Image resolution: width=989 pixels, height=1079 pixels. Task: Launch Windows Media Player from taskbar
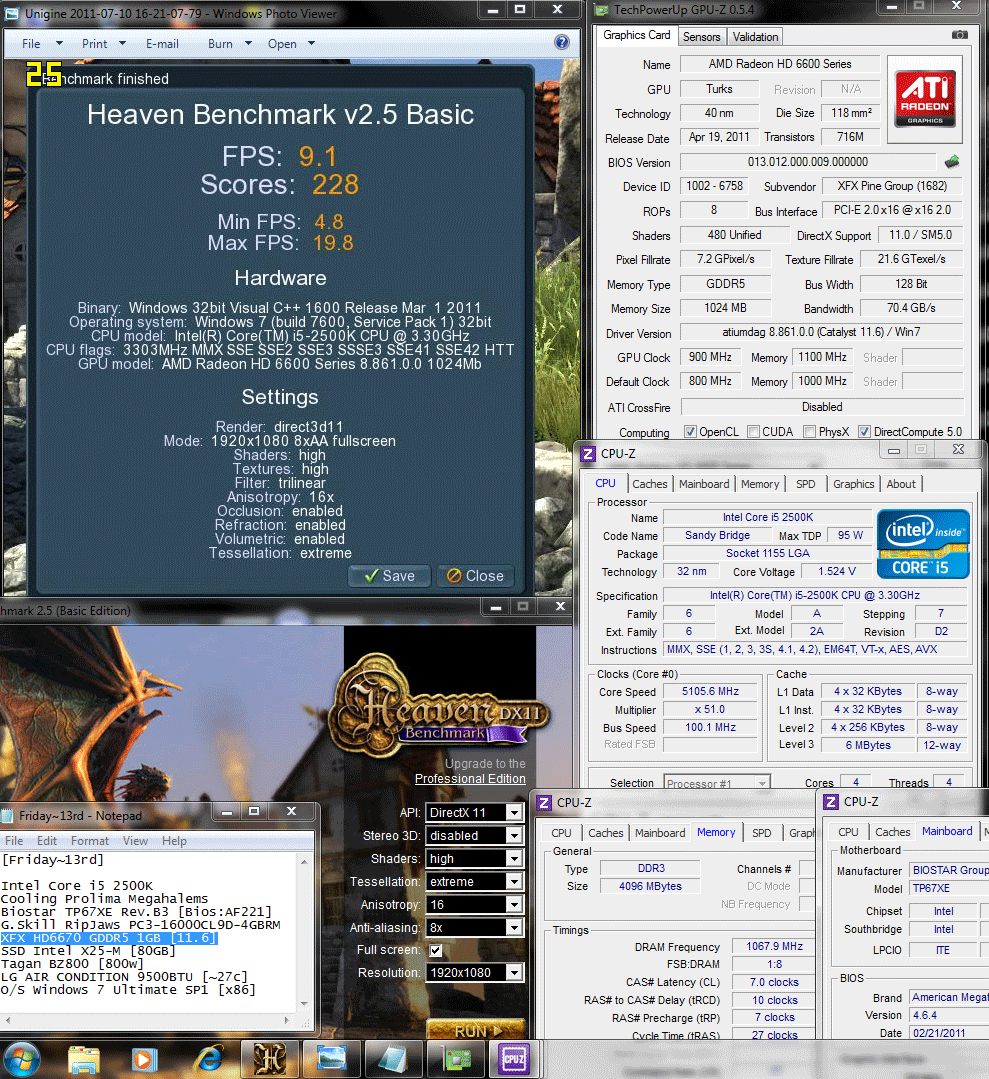pyautogui.click(x=144, y=1060)
